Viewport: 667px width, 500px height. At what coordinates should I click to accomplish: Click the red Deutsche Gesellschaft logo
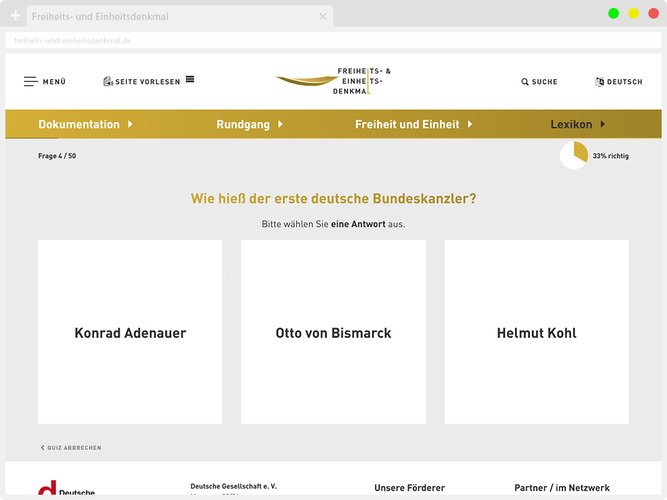[x=47, y=488]
